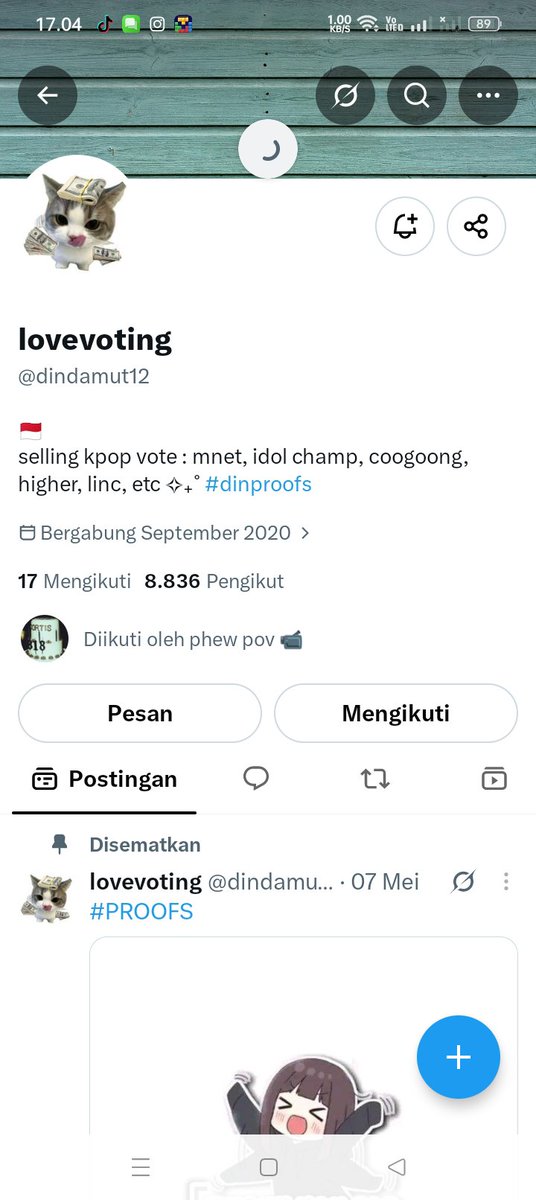Expand the Bergabung September 2020 chevron
The width and height of the screenshot is (536, 1200).
tap(305, 533)
